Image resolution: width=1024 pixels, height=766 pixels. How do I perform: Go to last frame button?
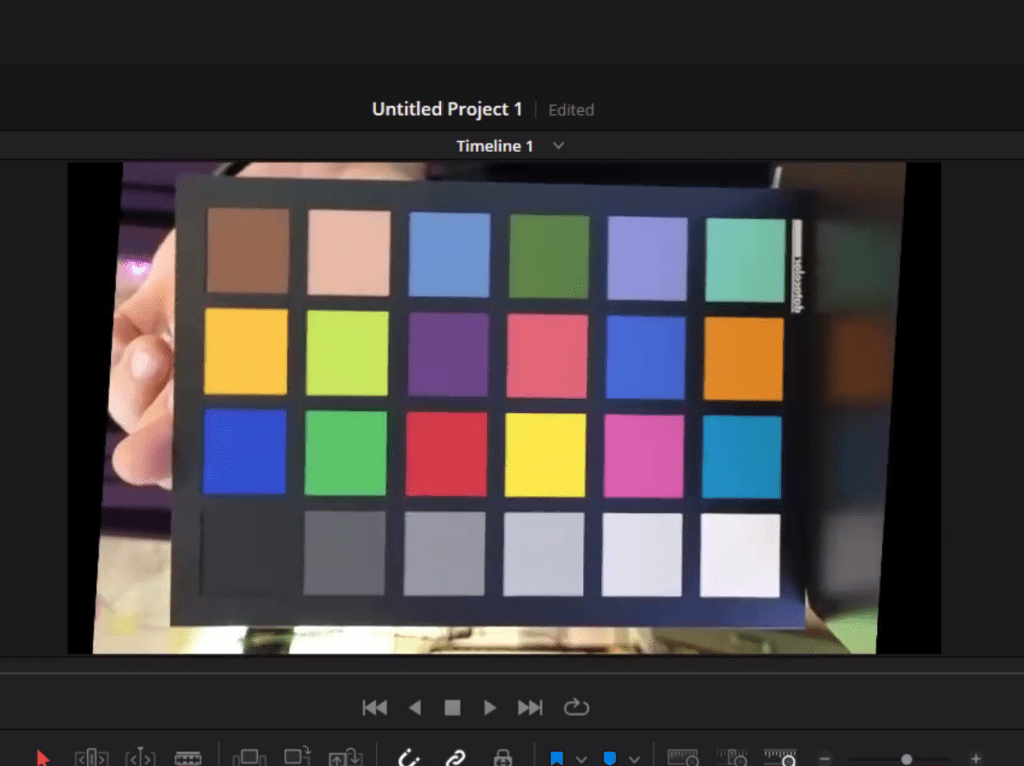(530, 708)
